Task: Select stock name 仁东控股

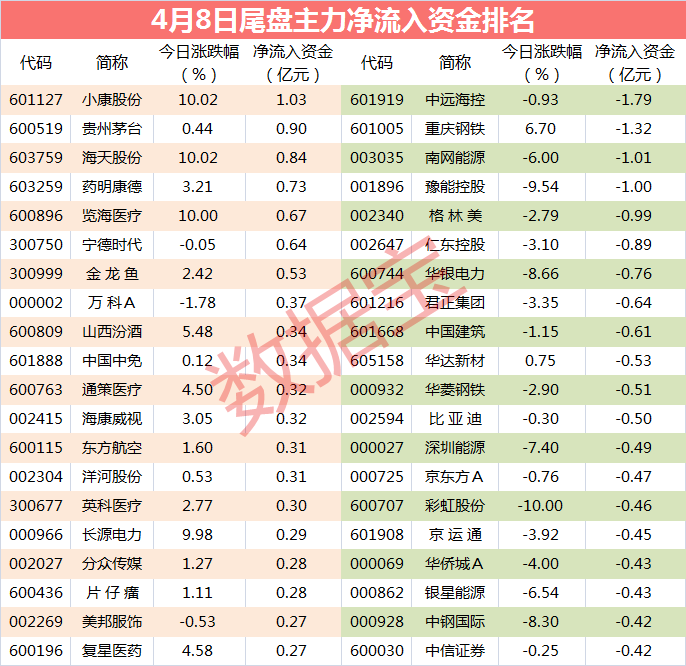Action: click(x=455, y=245)
